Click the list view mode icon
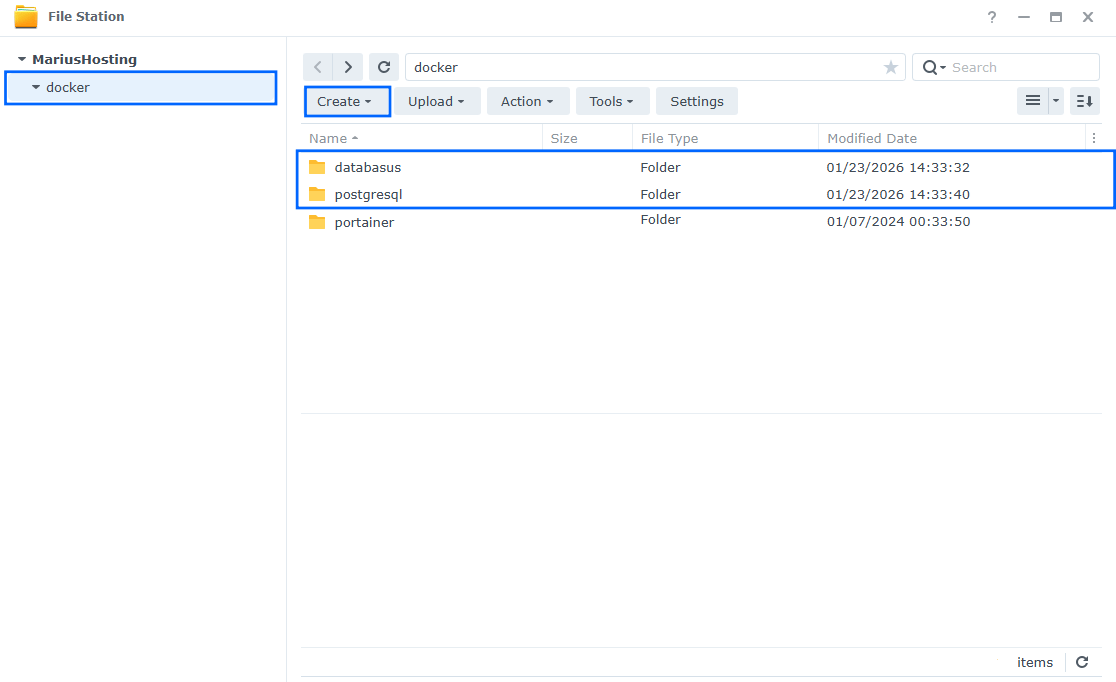Viewport: 1116px width, 682px height. [1031, 101]
